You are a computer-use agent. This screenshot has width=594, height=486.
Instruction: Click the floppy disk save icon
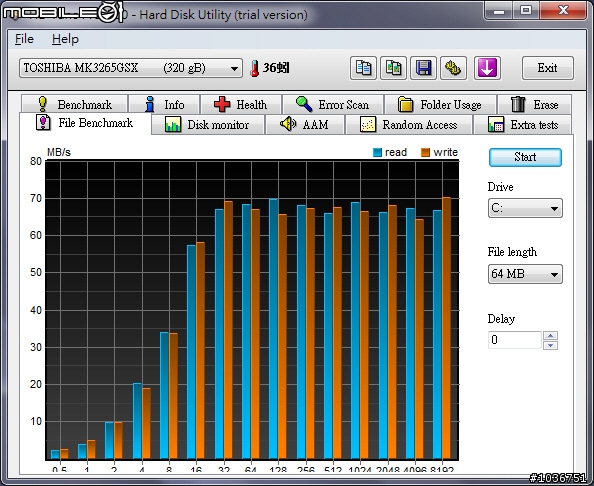coord(423,68)
